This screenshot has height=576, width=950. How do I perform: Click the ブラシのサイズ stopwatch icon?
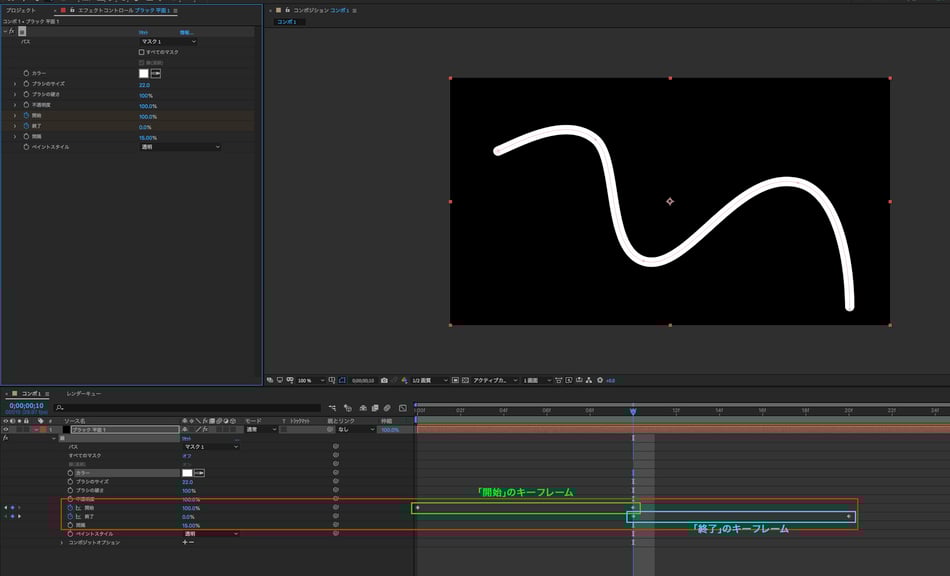[27, 84]
